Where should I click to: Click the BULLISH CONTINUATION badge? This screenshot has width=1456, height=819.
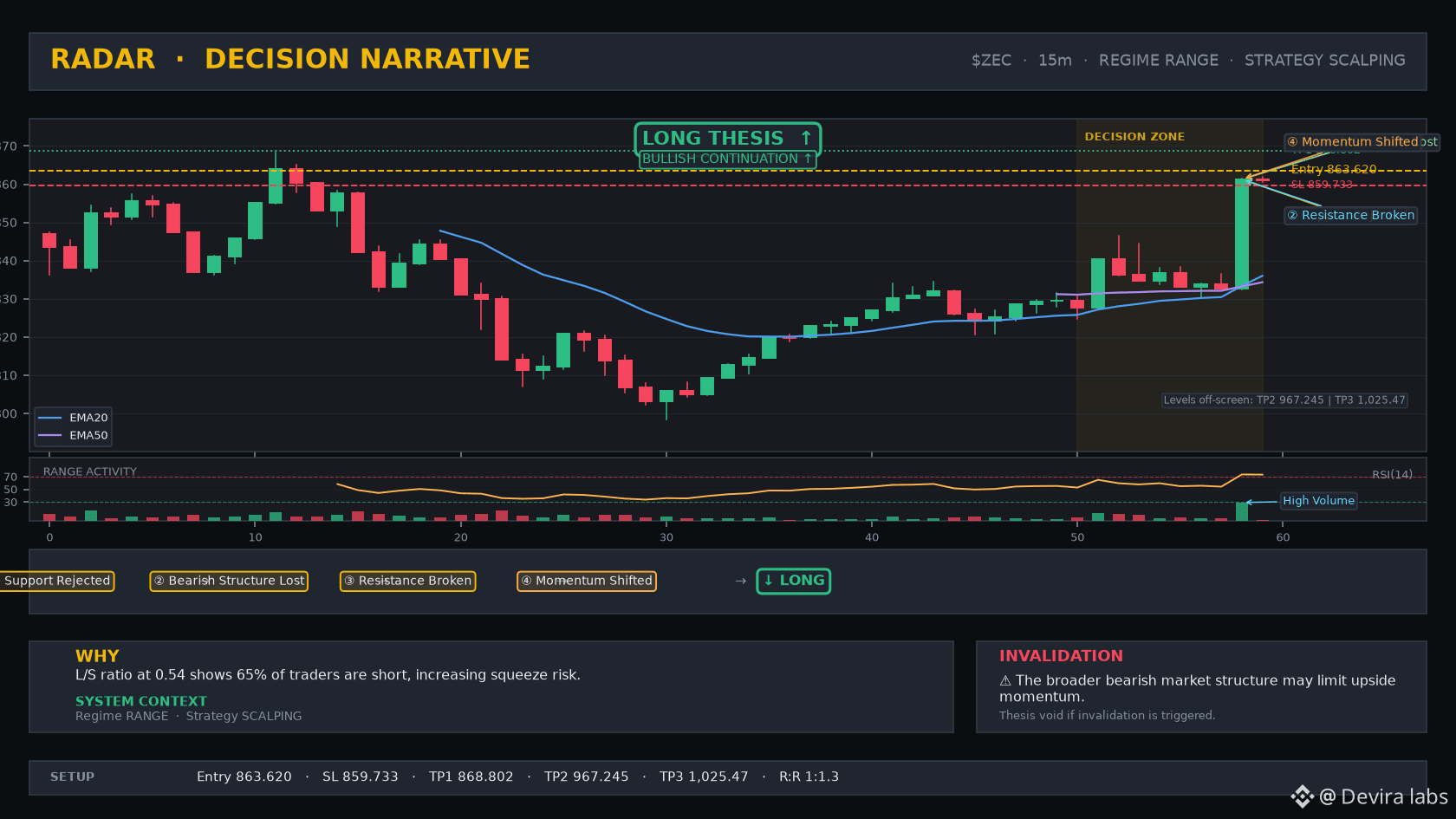coord(727,159)
